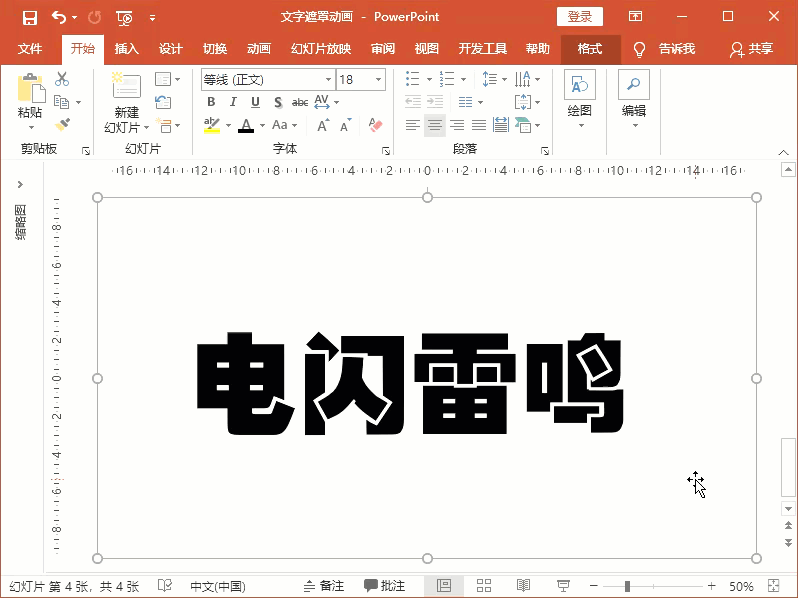Adjust the zoom slider handle
798x598 pixels.
pyautogui.click(x=627, y=586)
